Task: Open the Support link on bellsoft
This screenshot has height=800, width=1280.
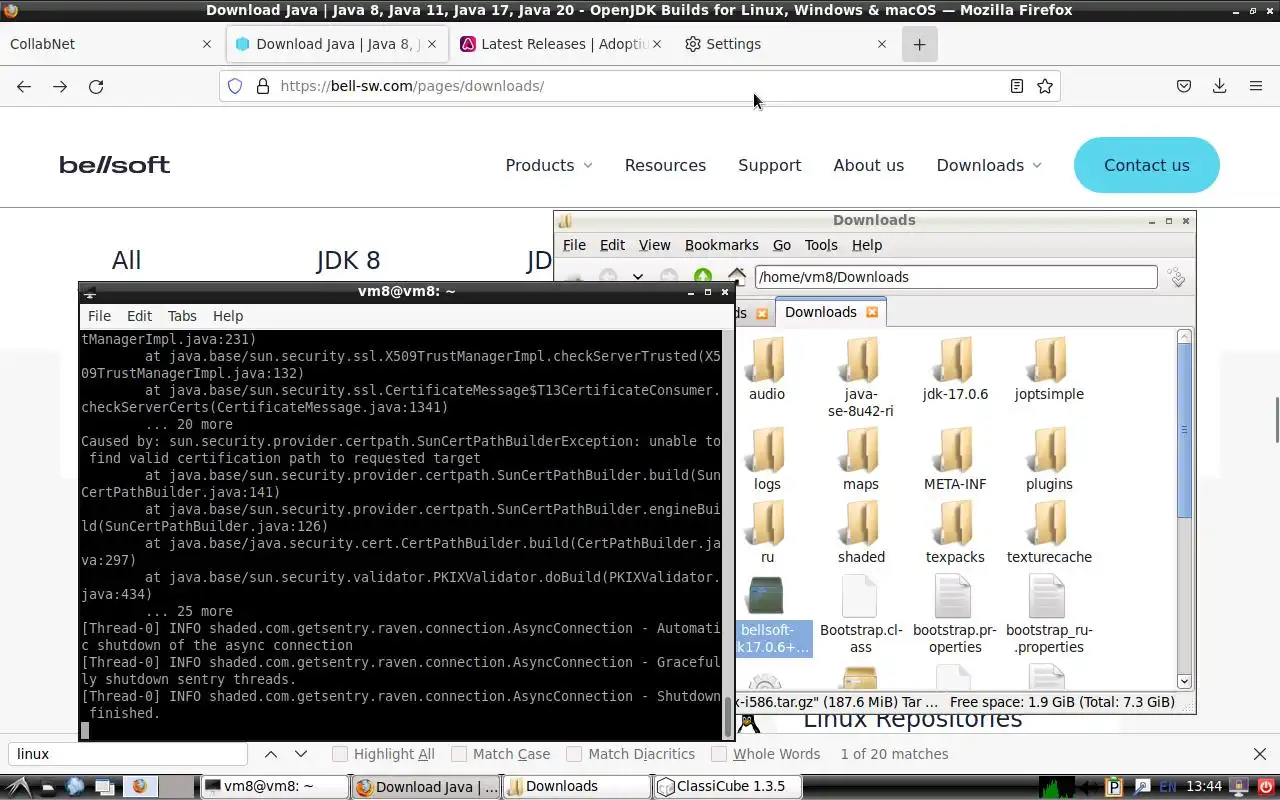Action: tap(769, 165)
